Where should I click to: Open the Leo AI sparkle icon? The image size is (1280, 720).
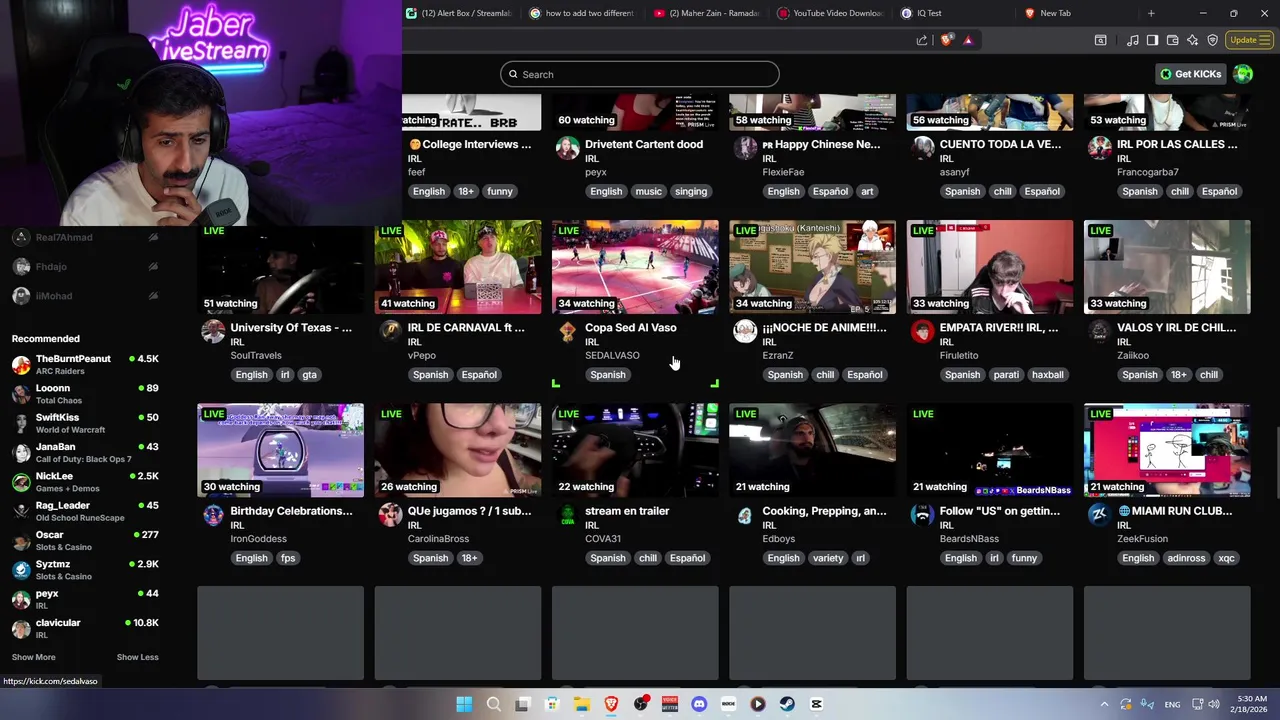point(1192,40)
